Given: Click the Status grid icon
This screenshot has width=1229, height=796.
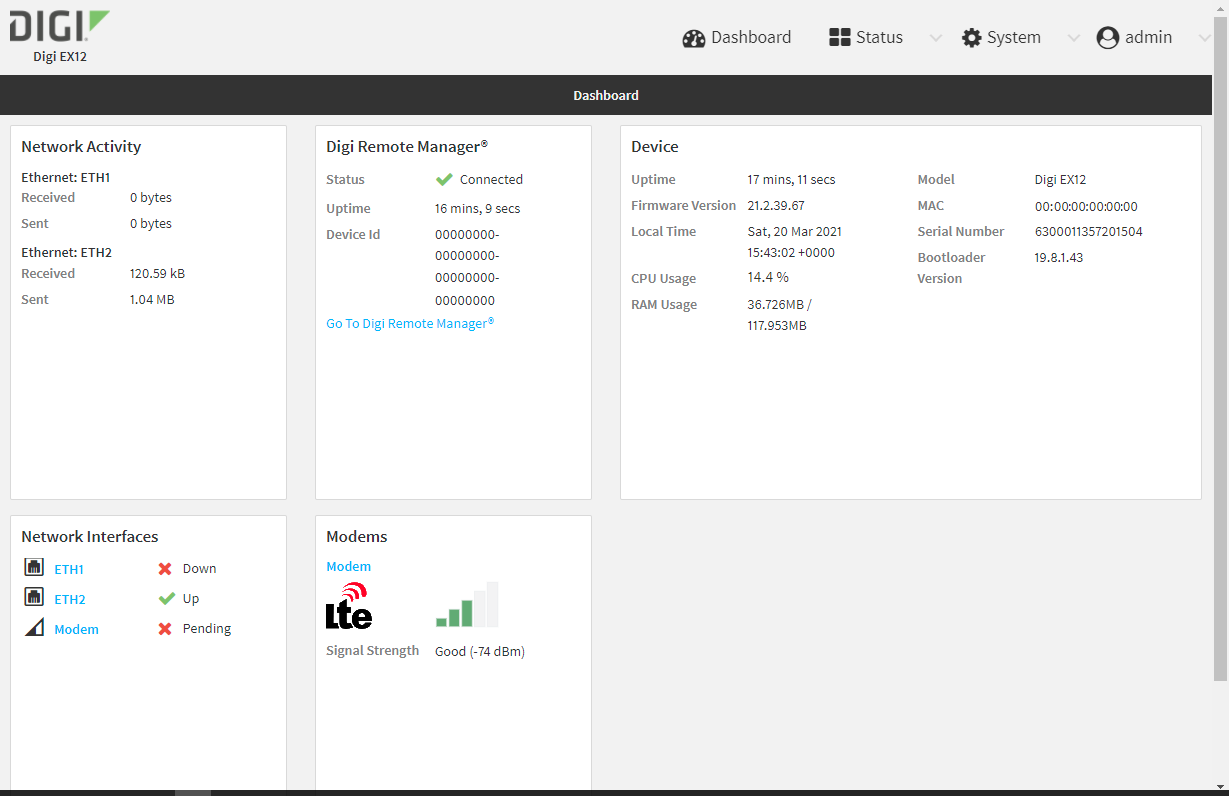Looking at the screenshot, I should click(x=839, y=37).
